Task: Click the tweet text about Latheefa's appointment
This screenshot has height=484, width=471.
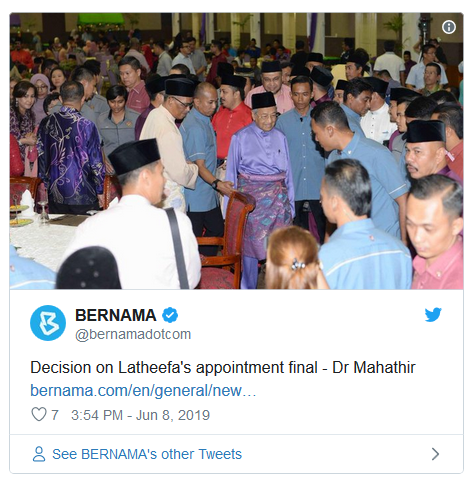Action: pos(223,368)
